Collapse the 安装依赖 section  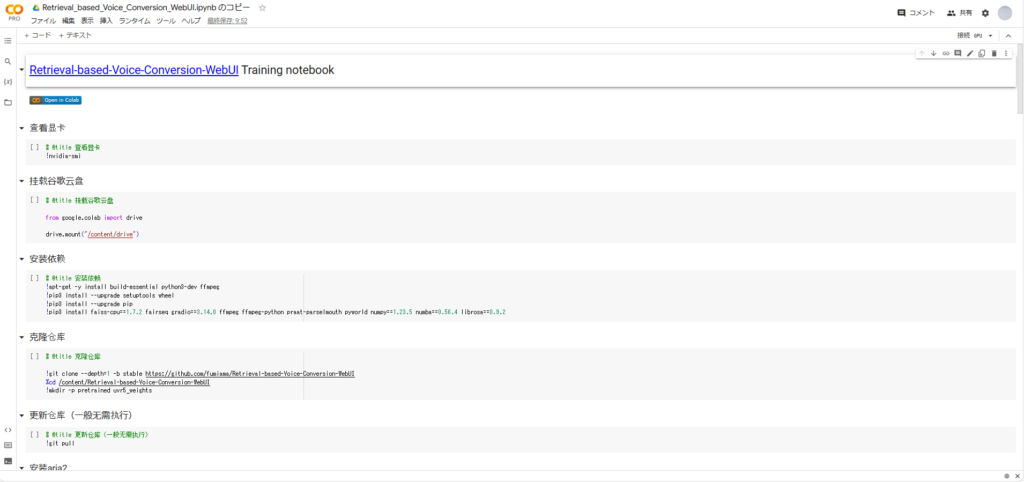[22, 259]
